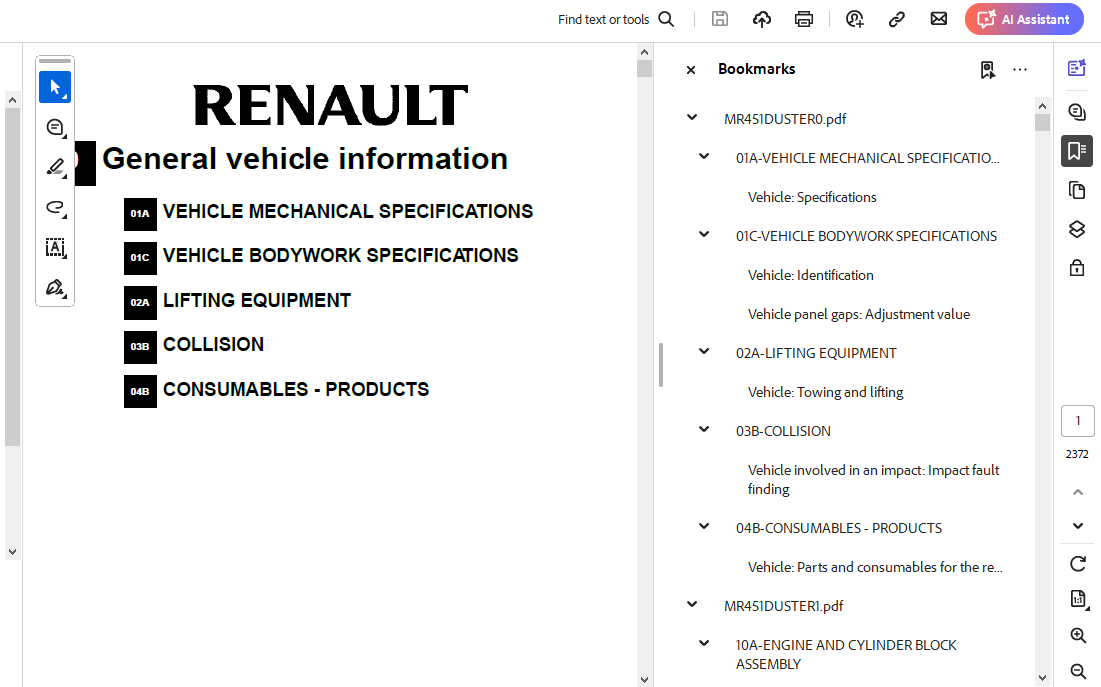The image size is (1101, 687).
Task: Go to the previous page arrow
Action: 1078,492
